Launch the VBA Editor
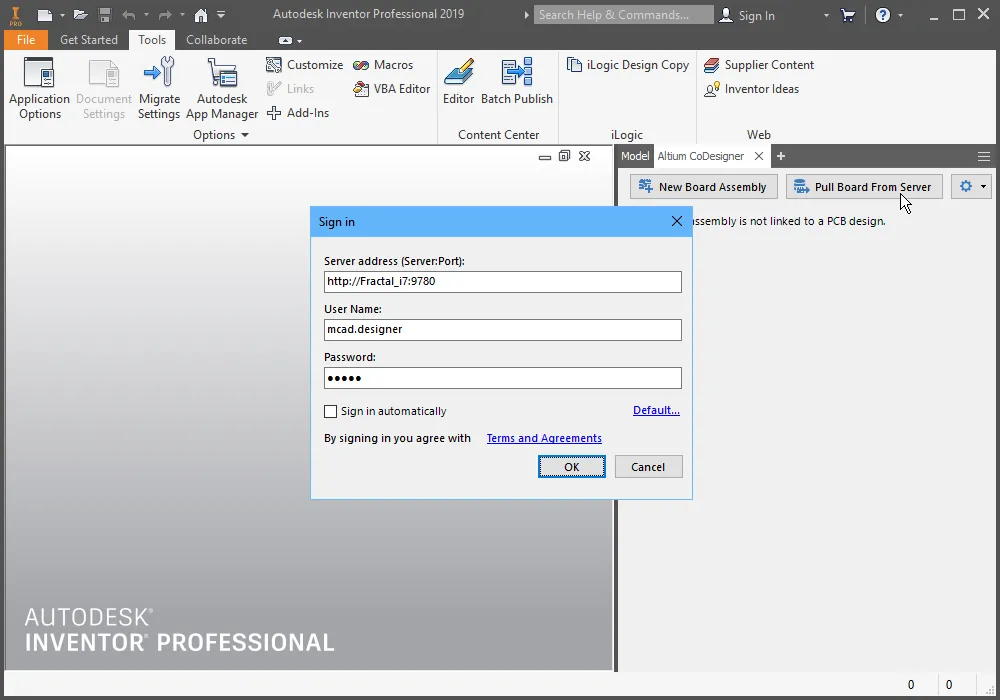The image size is (1000, 700). [392, 89]
